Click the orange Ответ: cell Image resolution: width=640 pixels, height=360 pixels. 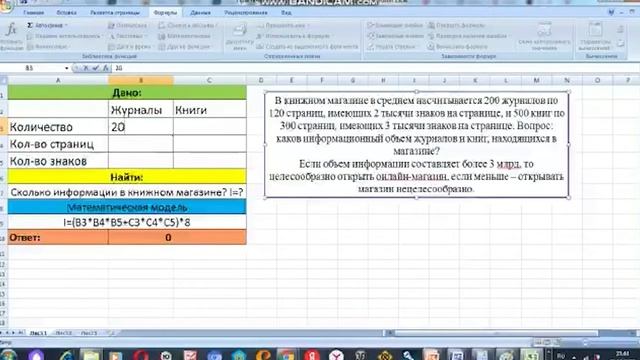click(x=58, y=238)
